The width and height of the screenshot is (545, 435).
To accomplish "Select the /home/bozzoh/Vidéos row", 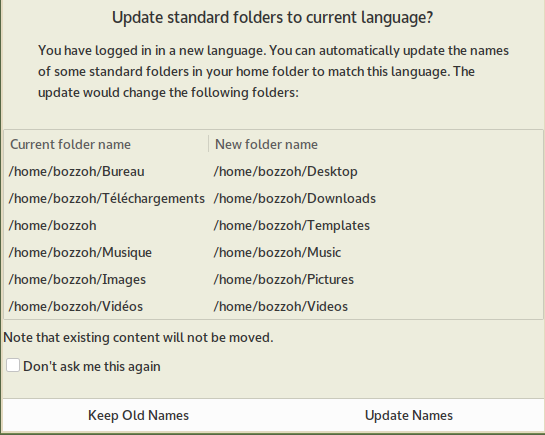I will click(x=273, y=306).
